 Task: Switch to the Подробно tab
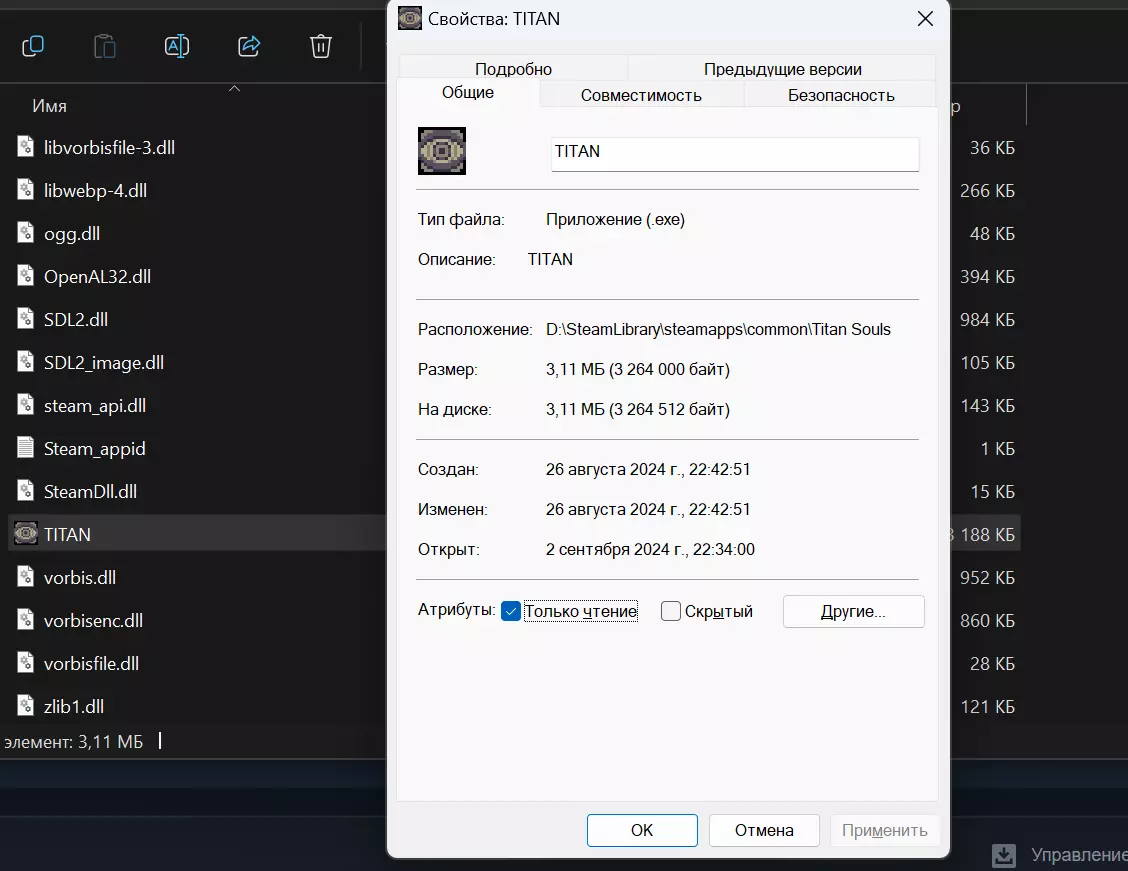[x=513, y=69]
